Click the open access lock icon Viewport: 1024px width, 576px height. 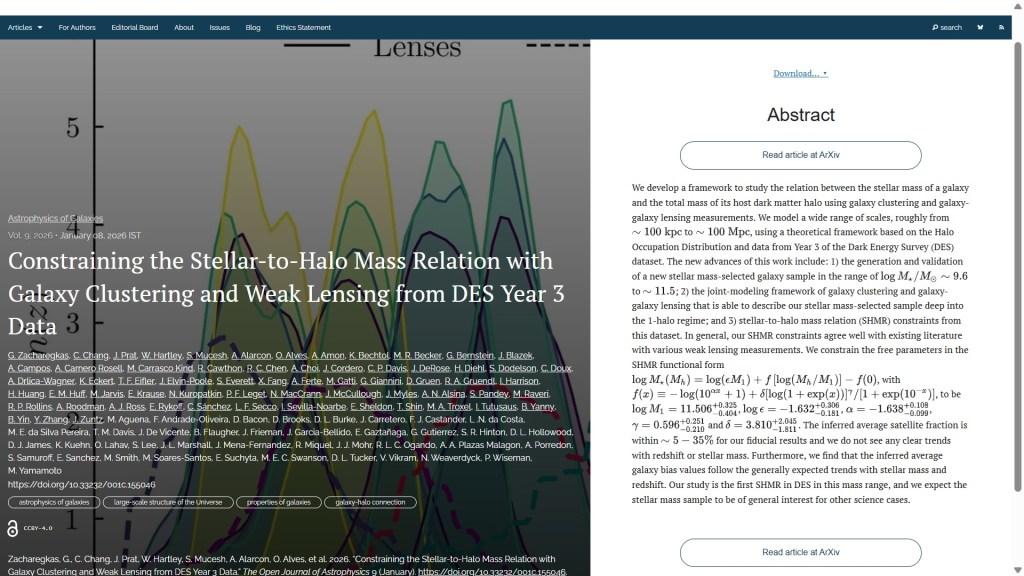tap(12, 529)
